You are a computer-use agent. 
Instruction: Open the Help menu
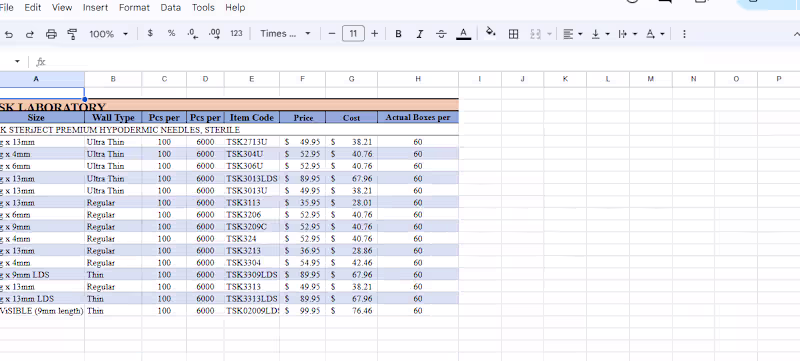click(x=235, y=8)
